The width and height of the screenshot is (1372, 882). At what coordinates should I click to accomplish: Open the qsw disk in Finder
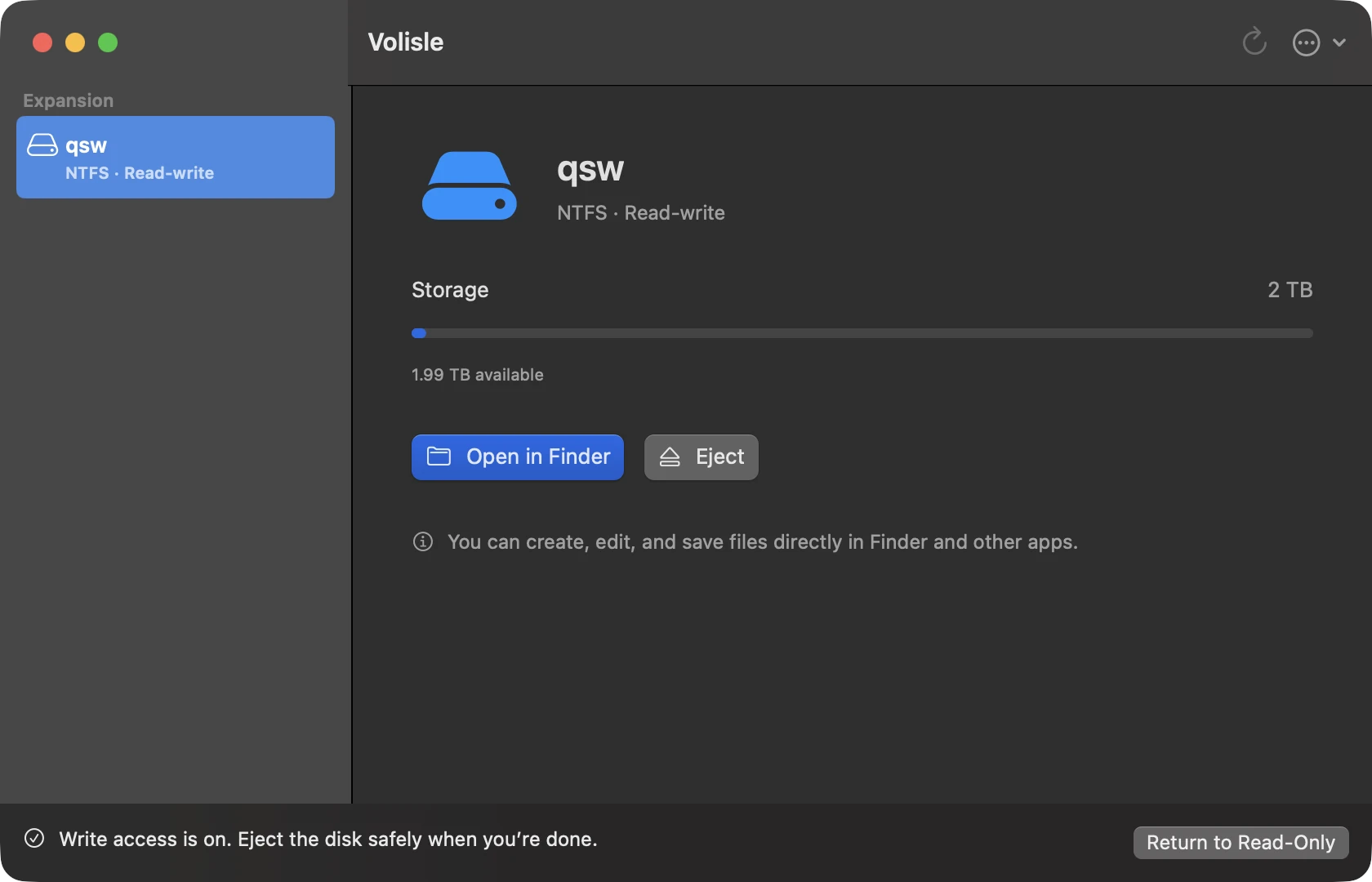(x=518, y=457)
